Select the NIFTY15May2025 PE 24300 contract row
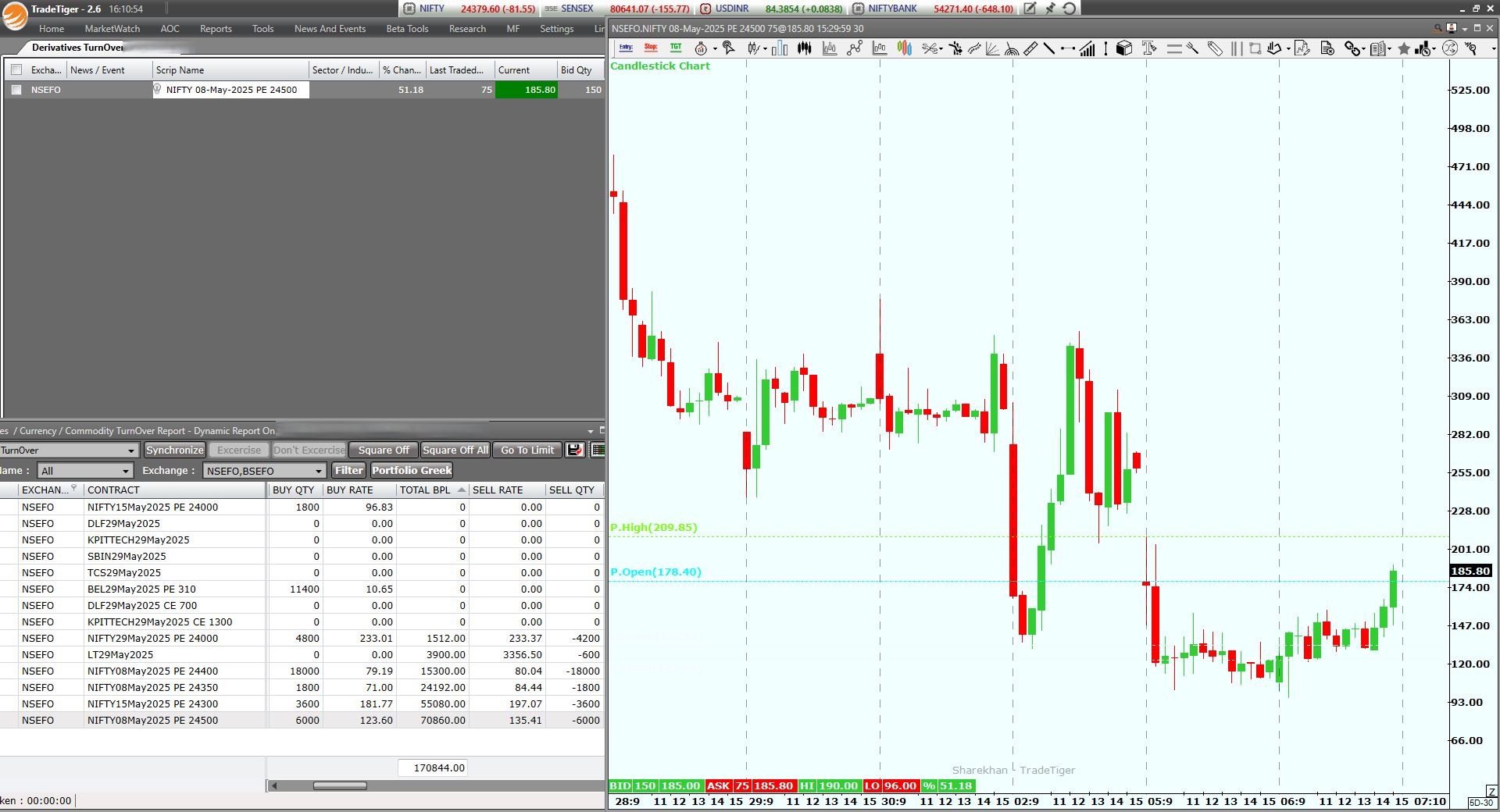1500x812 pixels. 302,703
